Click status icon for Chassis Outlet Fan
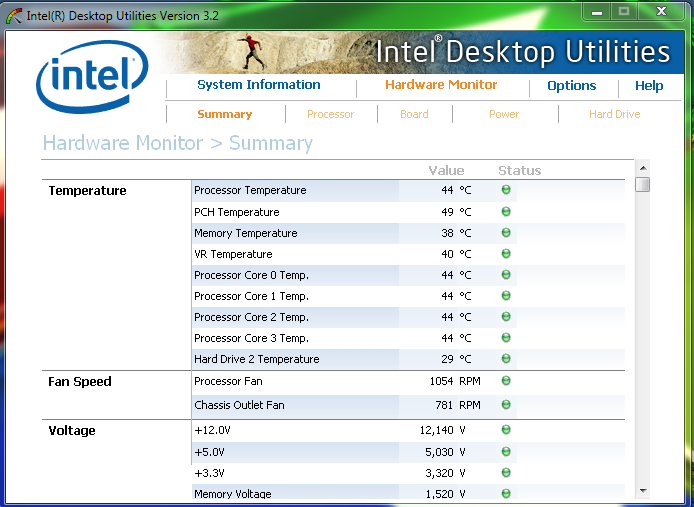The height and width of the screenshot is (507, 694). [506, 405]
